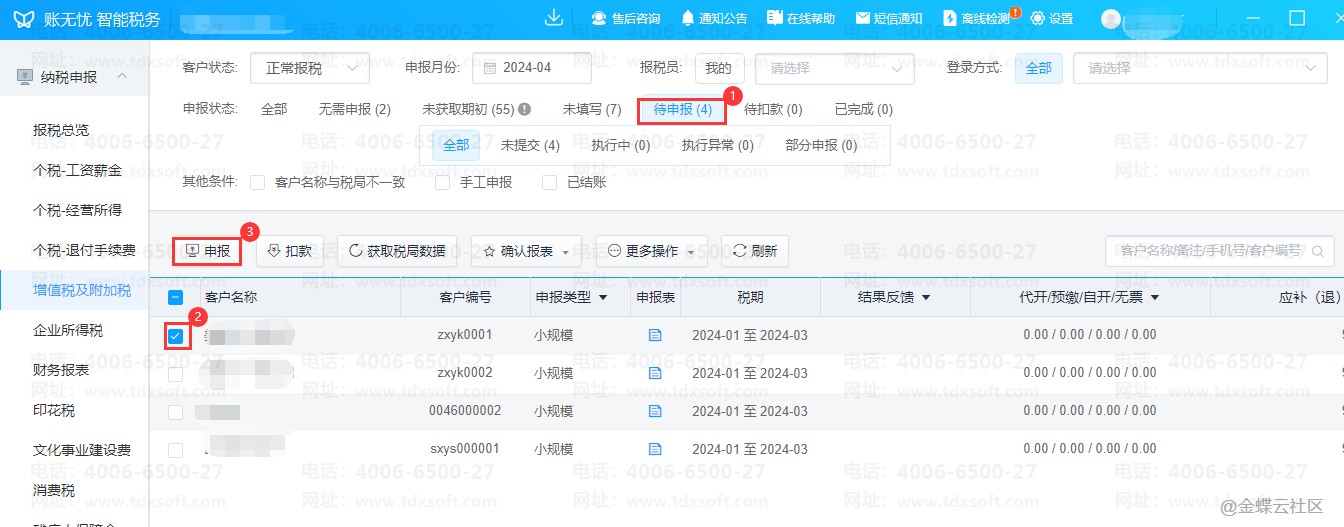Enable 客户名称与税局不一致 filter checkbox
1344x527 pixels.
pos(258,182)
